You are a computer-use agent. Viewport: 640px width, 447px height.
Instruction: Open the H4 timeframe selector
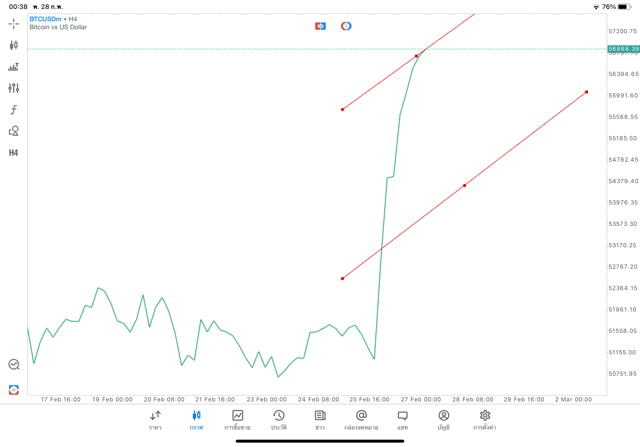tap(14, 153)
